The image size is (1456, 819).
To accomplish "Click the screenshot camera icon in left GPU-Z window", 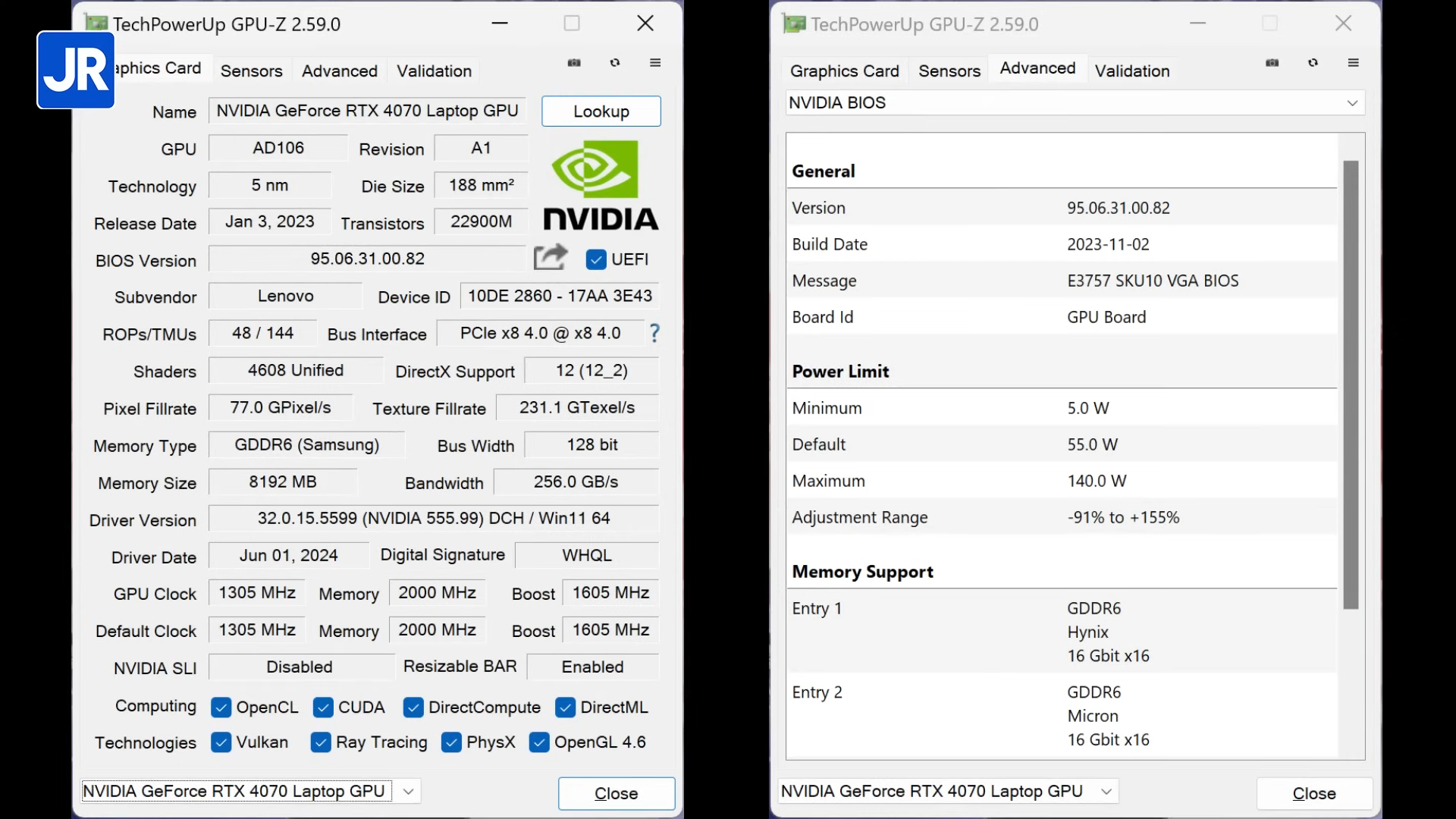I will (574, 63).
